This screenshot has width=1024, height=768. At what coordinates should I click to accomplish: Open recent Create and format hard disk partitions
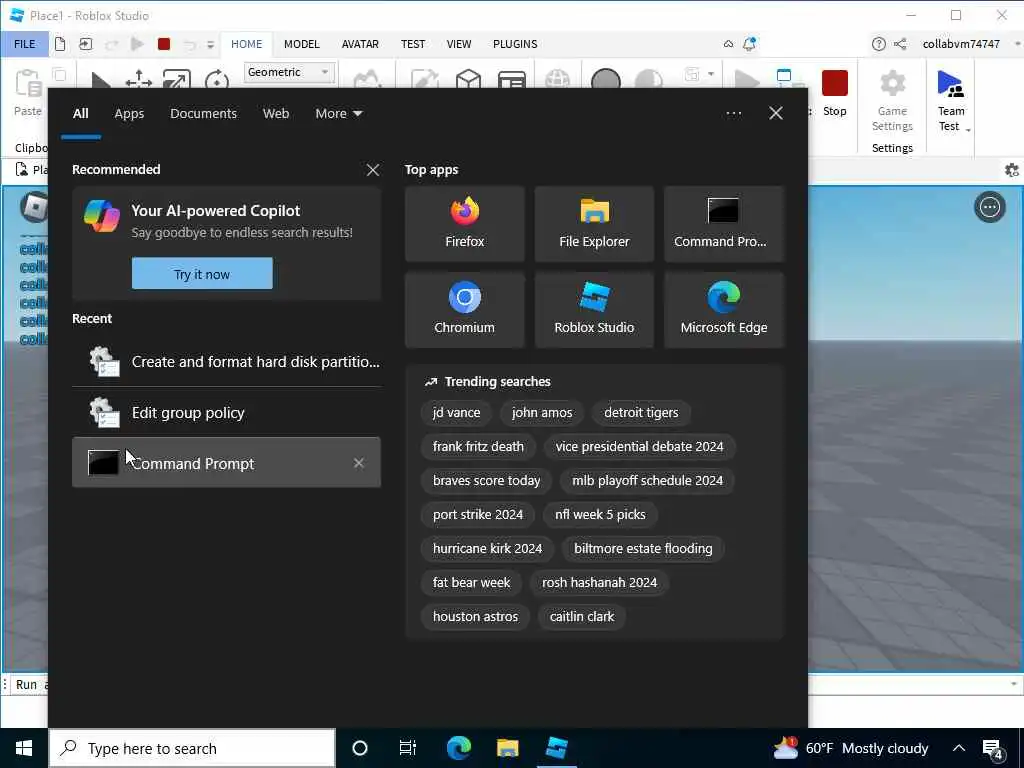click(227, 362)
